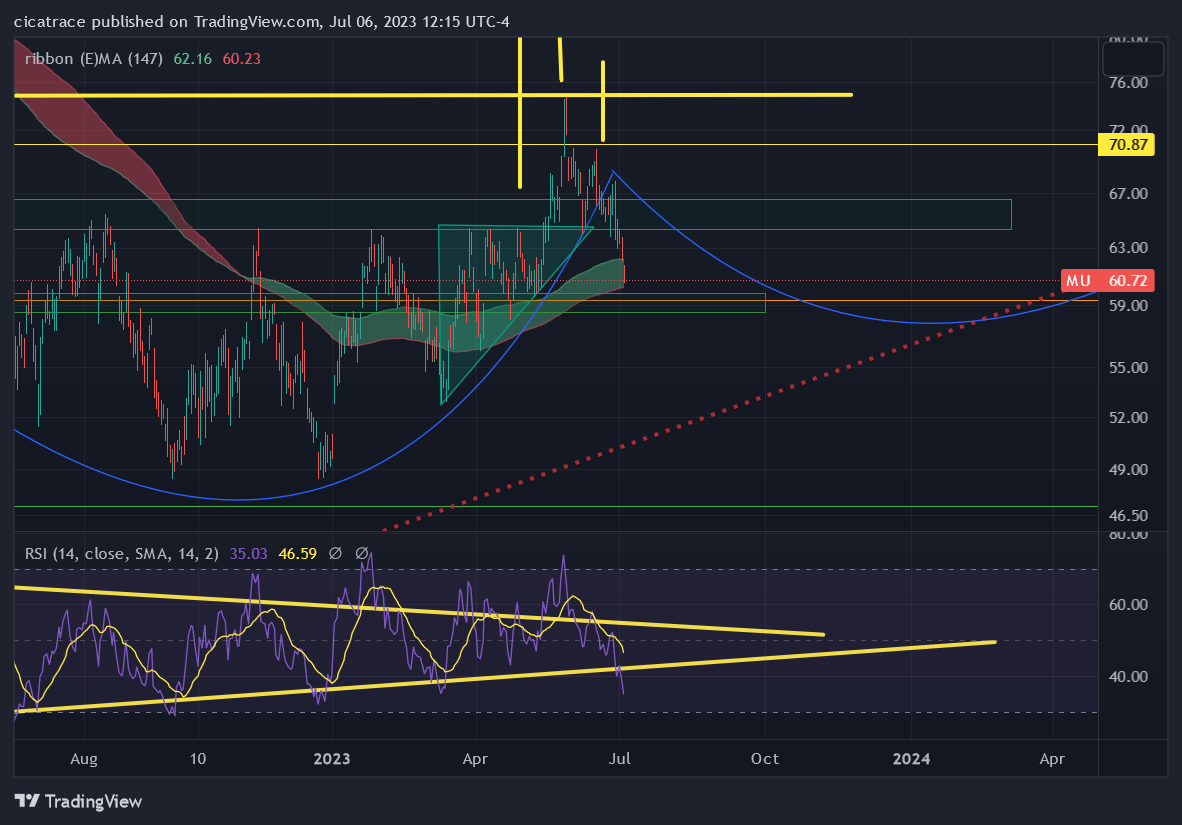Screen dimensions: 1182x825
Task: Select the Aug time axis marker
Action: 84,759
